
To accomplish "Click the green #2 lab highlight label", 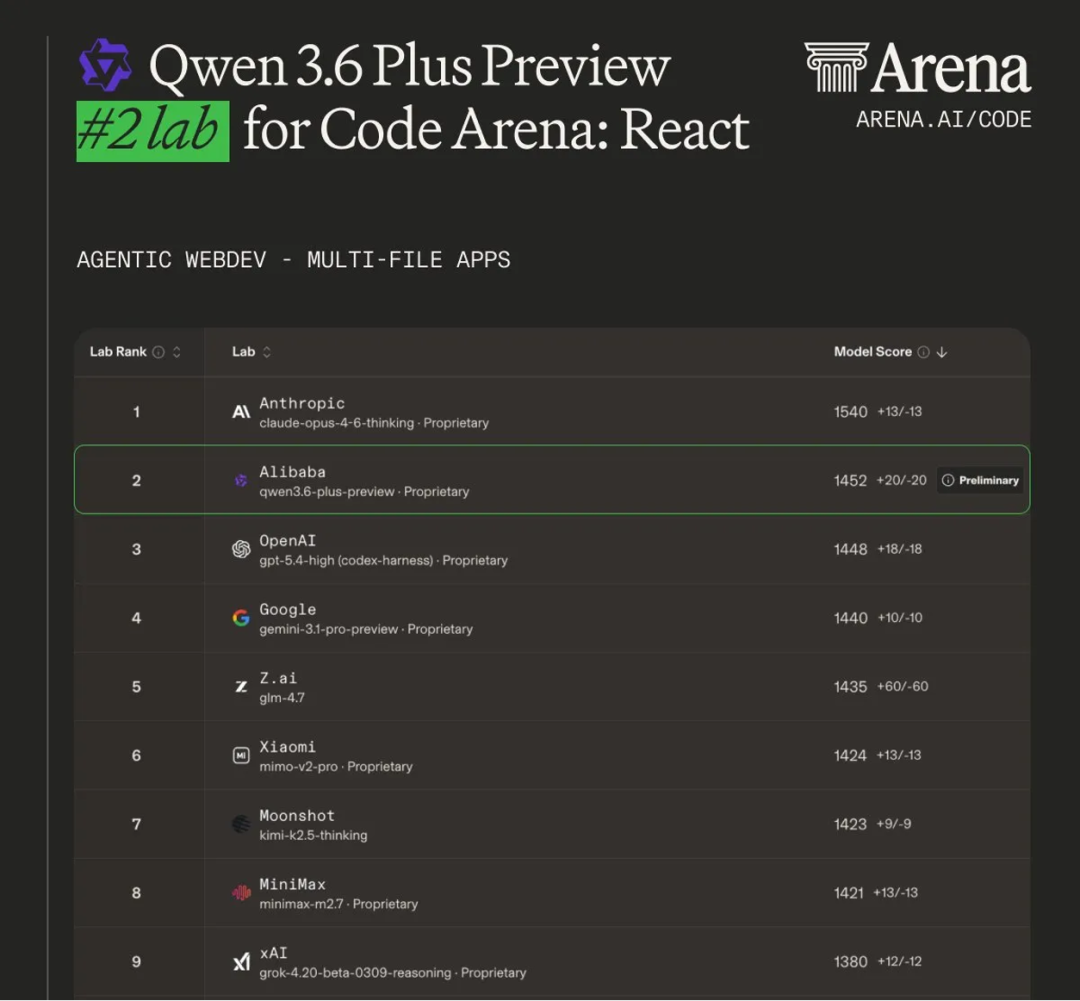I will tap(153, 130).
